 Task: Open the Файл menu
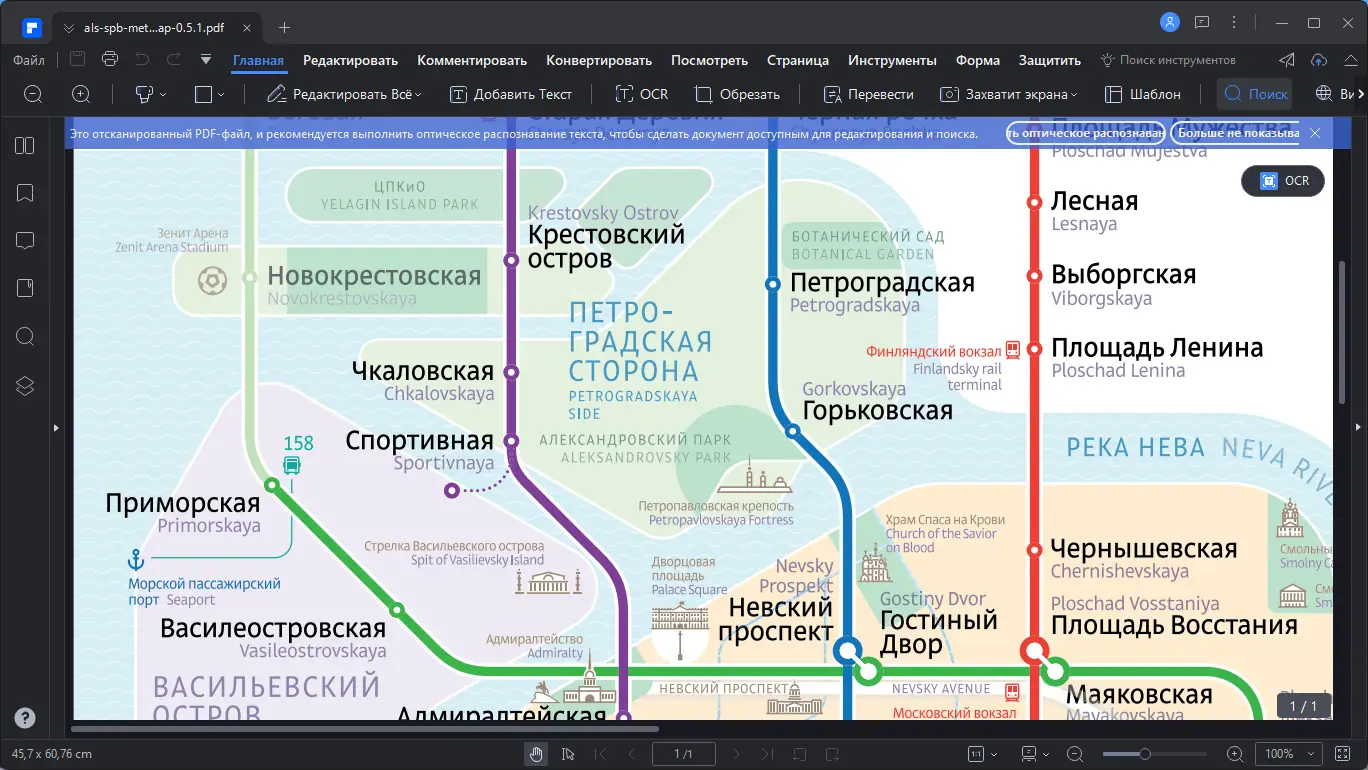[29, 60]
